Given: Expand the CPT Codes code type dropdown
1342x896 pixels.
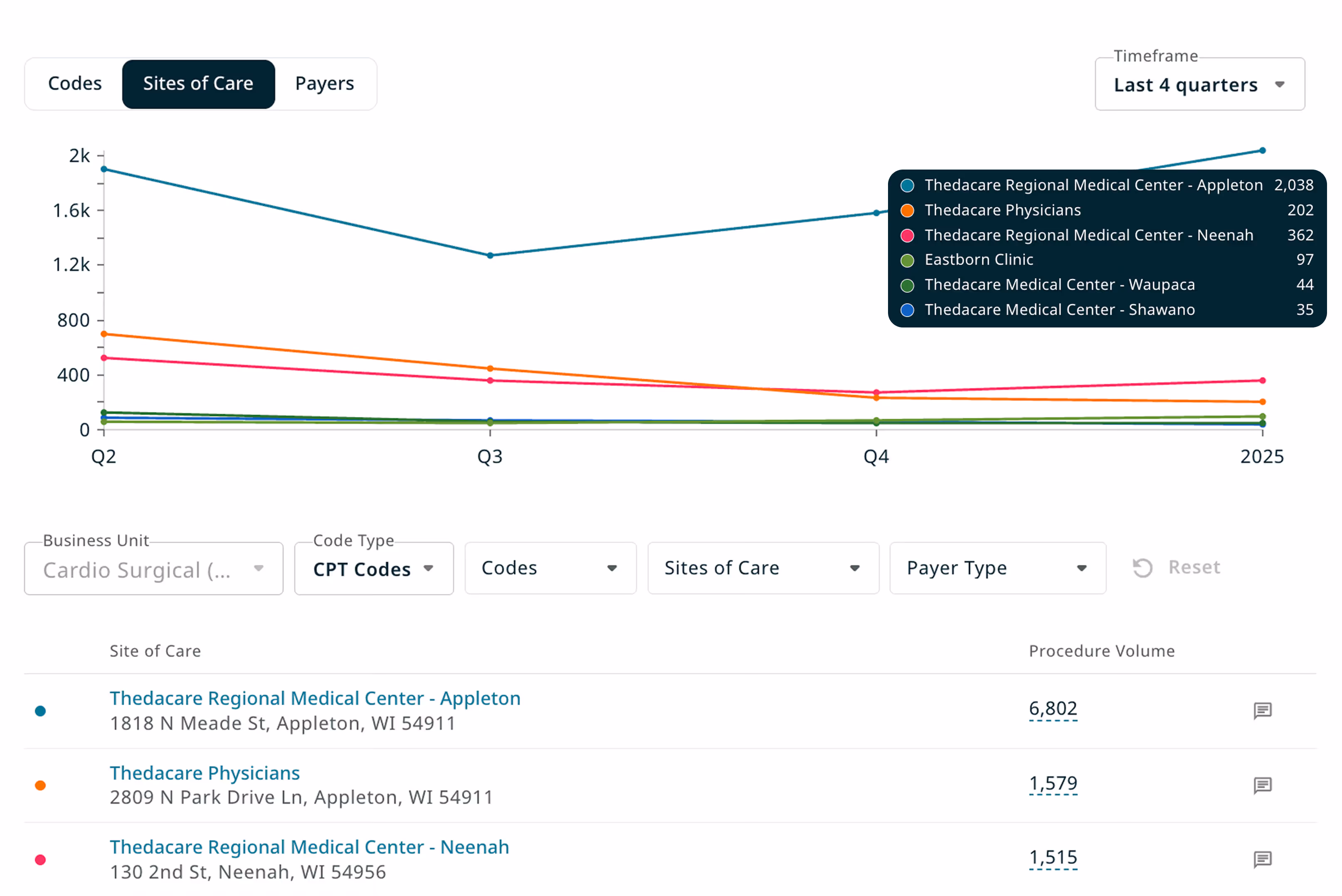Looking at the screenshot, I should pyautogui.click(x=373, y=569).
